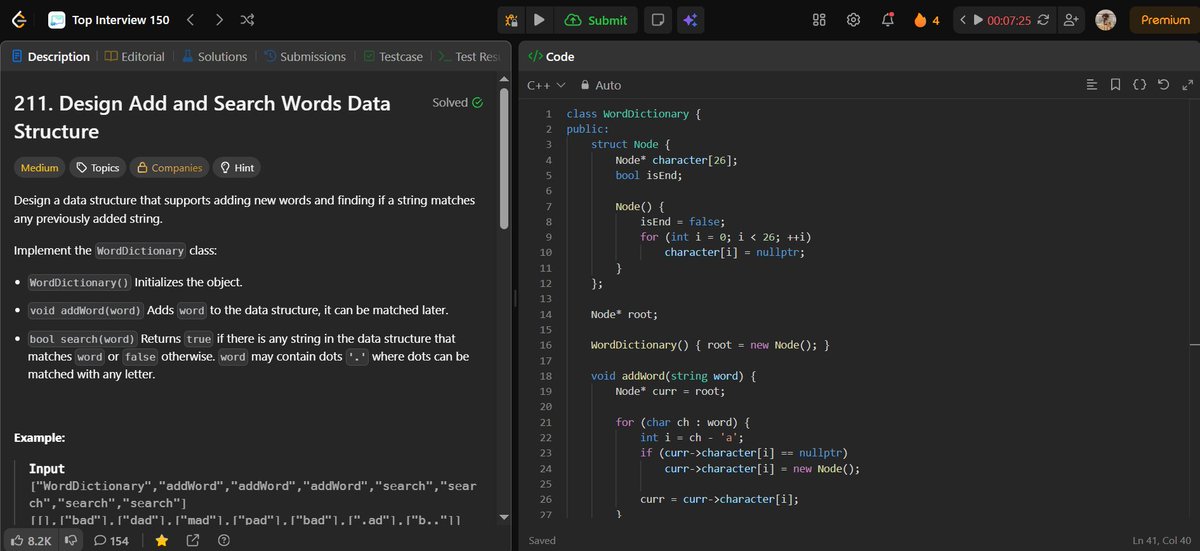Select the Code panel tab
The width and height of the screenshot is (1200, 551).
pyautogui.click(x=551, y=57)
